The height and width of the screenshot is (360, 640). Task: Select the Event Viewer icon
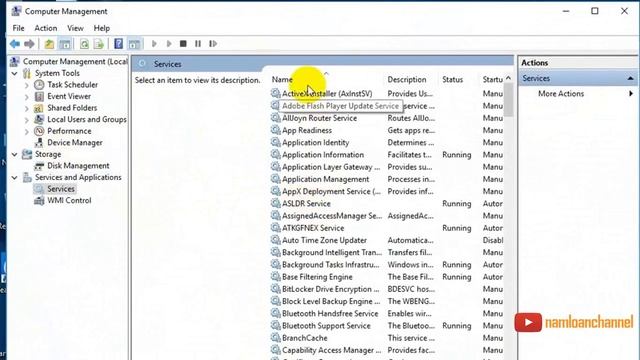pyautogui.click(x=39, y=96)
